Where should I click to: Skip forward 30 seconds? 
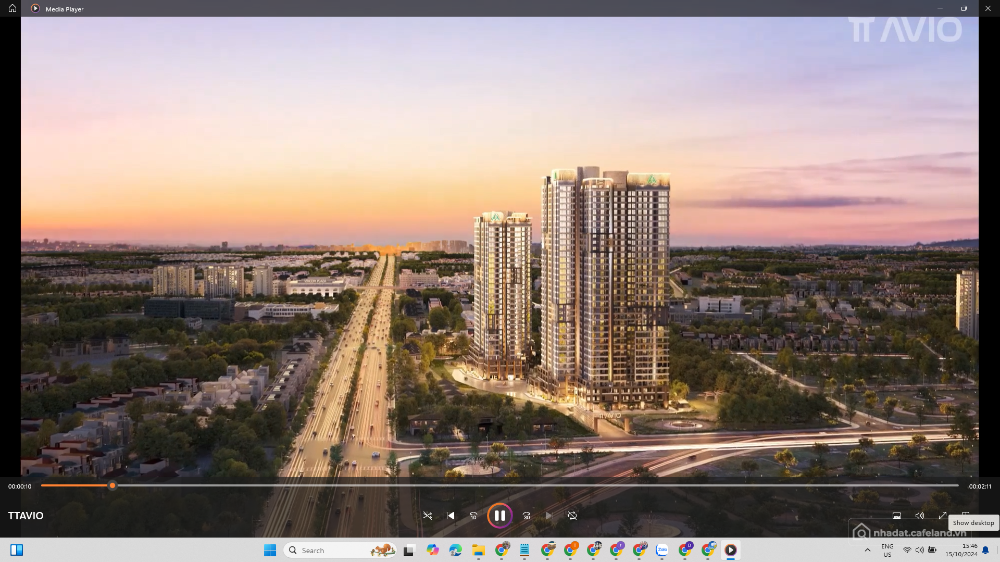point(526,516)
